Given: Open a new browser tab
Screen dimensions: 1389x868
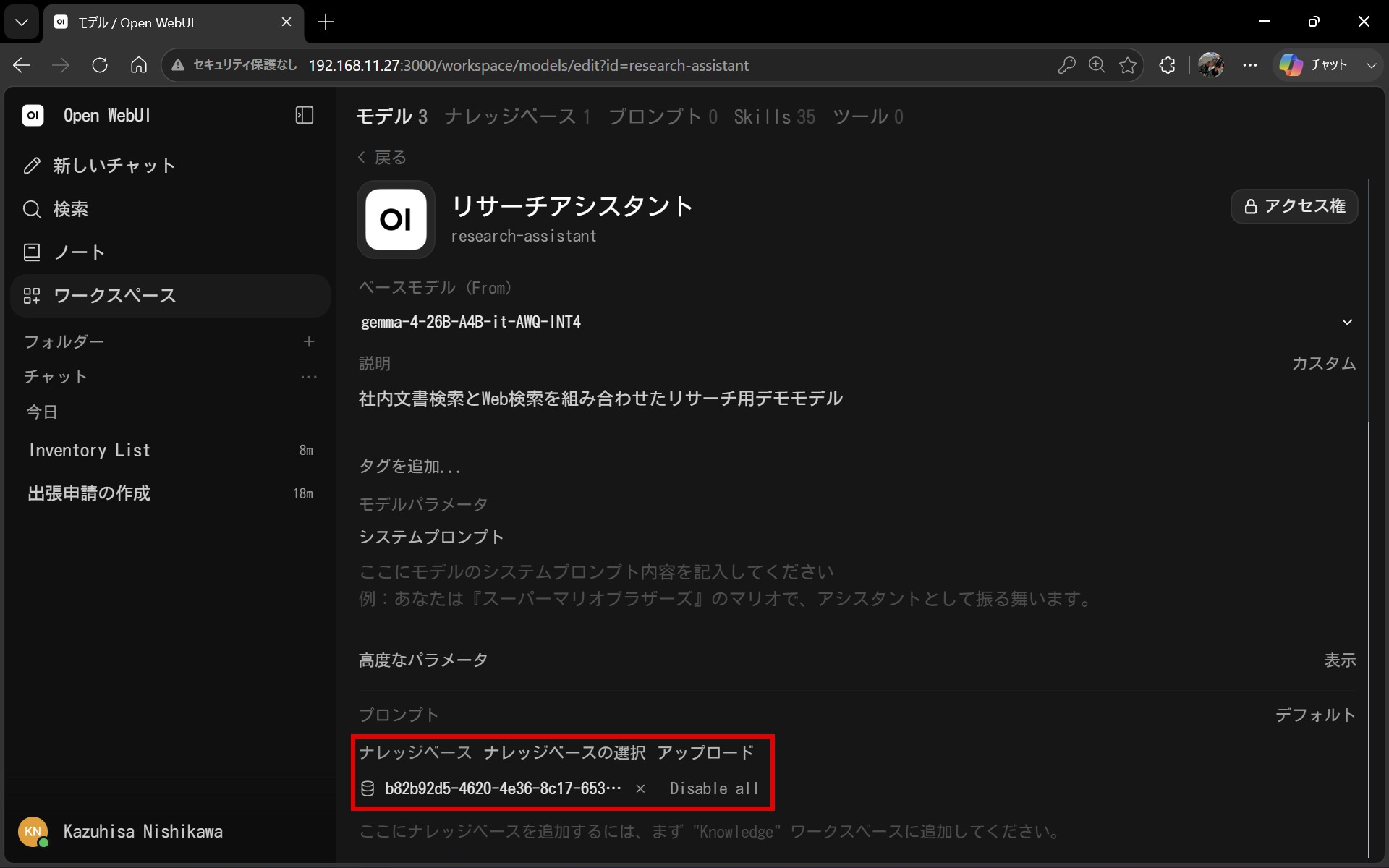Looking at the screenshot, I should pyautogui.click(x=326, y=22).
